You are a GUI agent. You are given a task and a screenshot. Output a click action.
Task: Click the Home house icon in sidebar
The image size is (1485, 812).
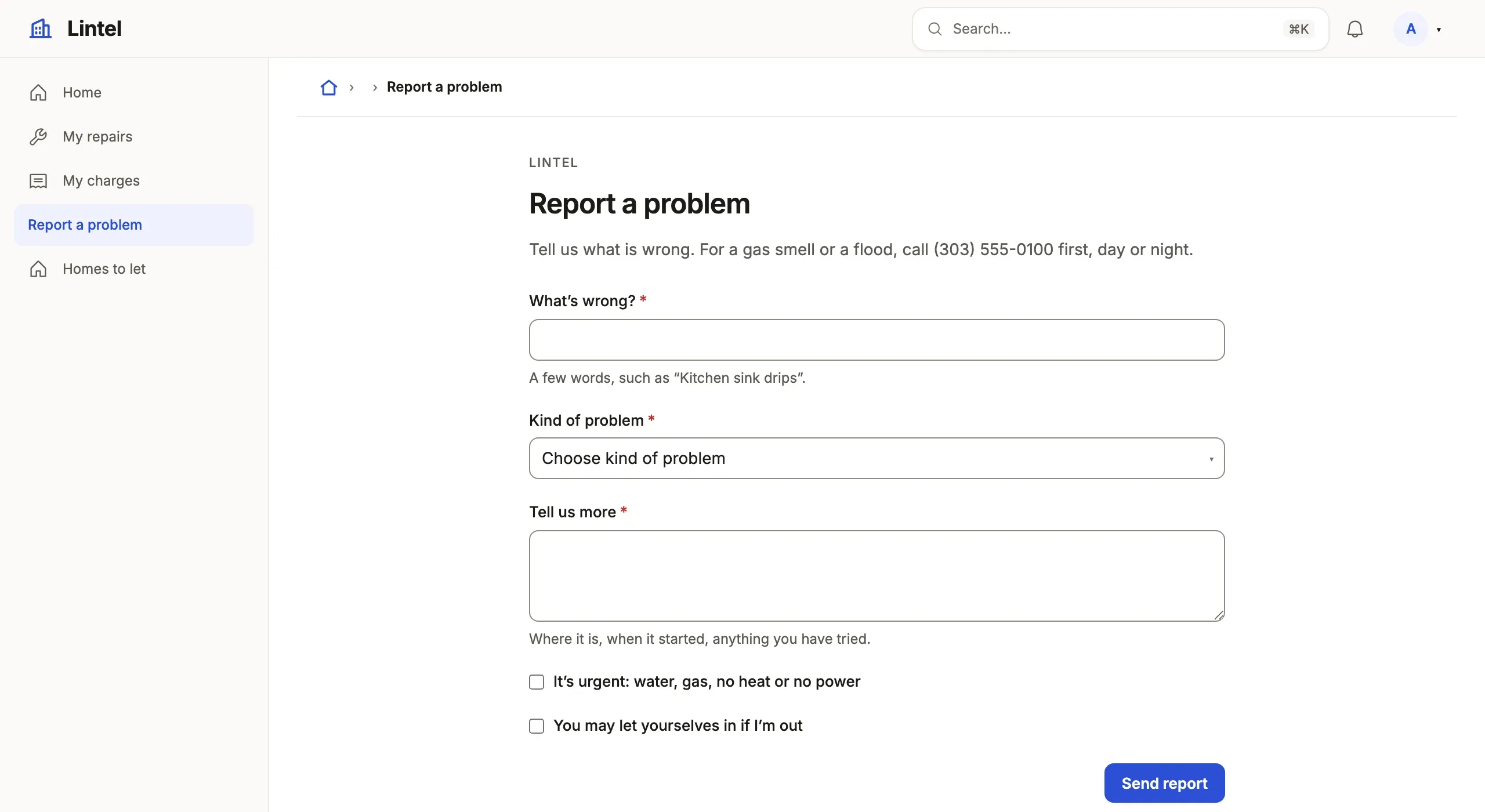pos(38,93)
